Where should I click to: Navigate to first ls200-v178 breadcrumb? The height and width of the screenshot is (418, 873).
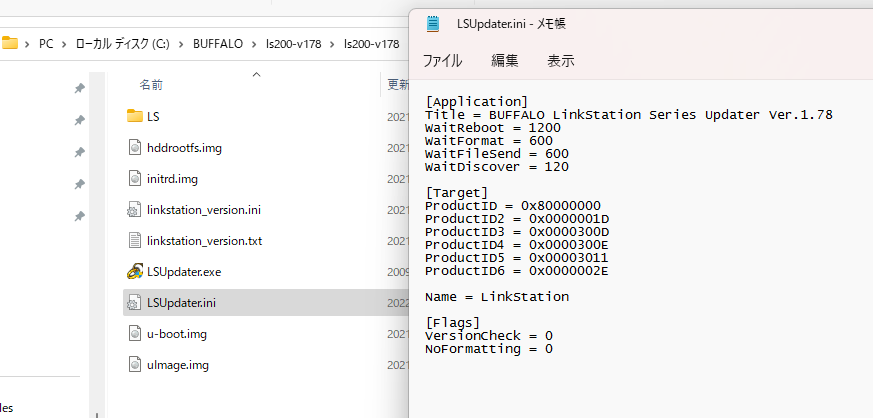pos(293,43)
